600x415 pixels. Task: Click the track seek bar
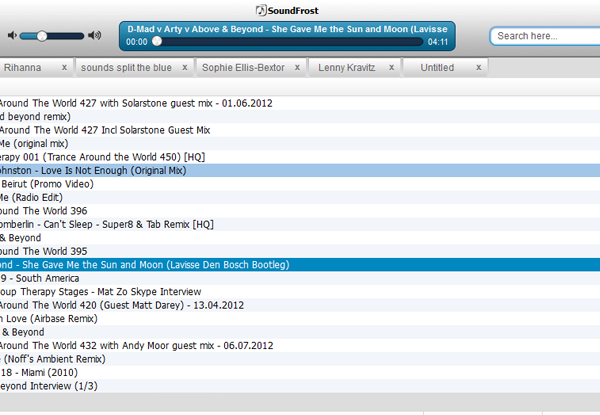click(x=287, y=41)
